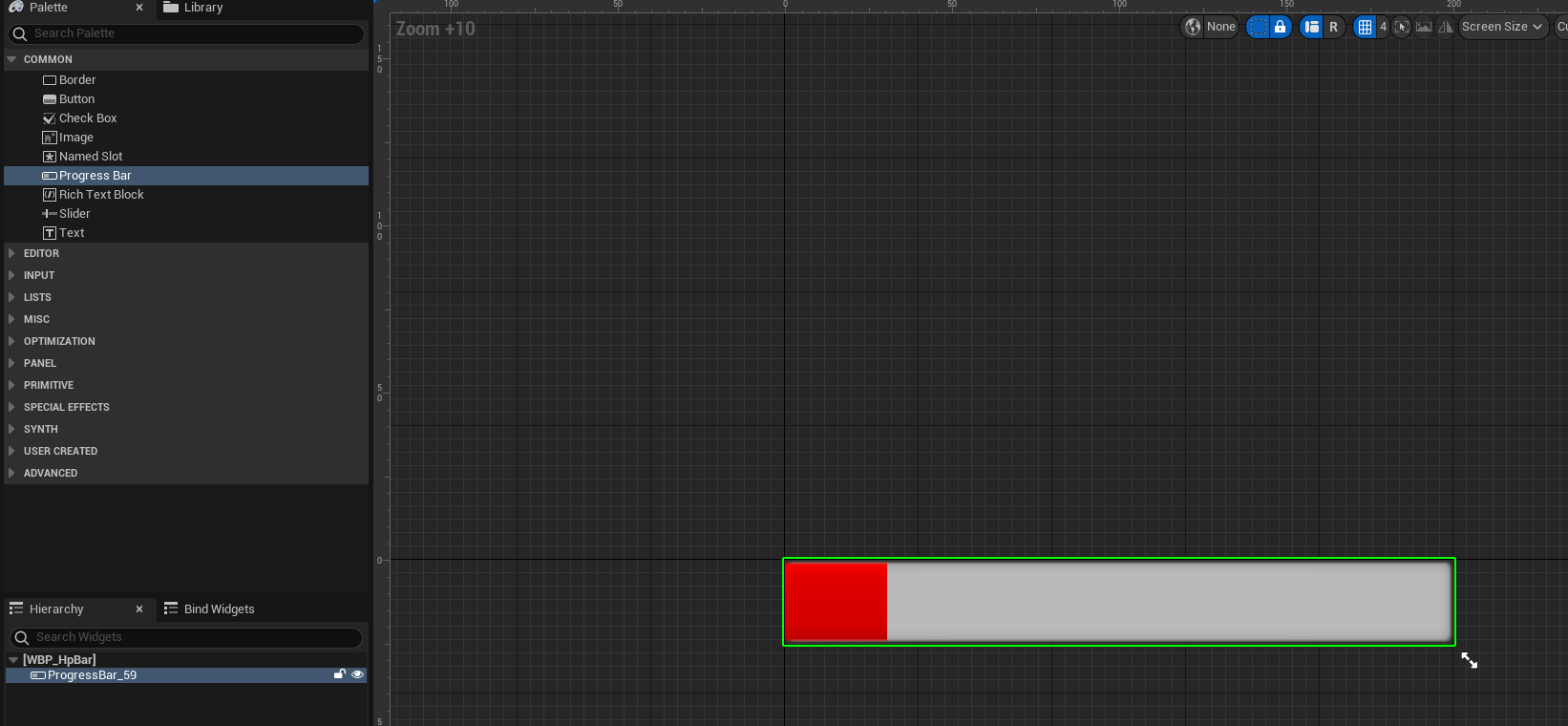Expand the MISC category
This screenshot has height=726, width=1568.
pyautogui.click(x=11, y=319)
